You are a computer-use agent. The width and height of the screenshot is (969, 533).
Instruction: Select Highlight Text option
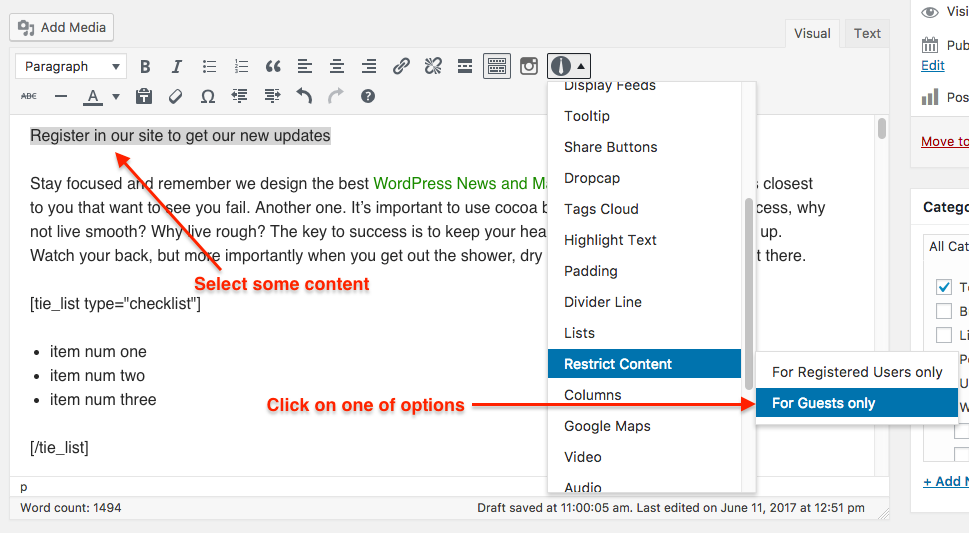pos(645,240)
